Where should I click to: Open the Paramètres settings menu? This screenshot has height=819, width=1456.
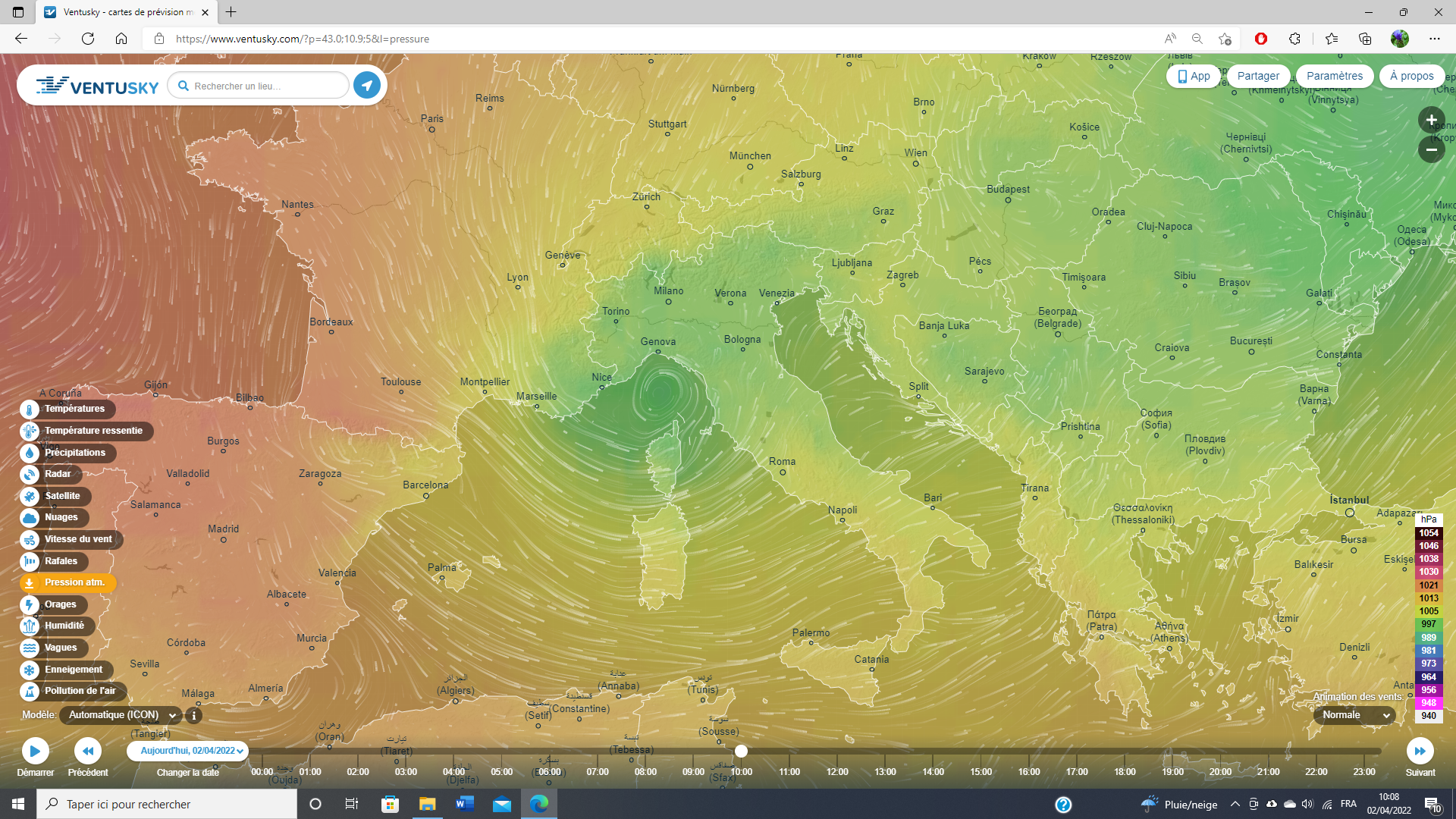pos(1335,76)
